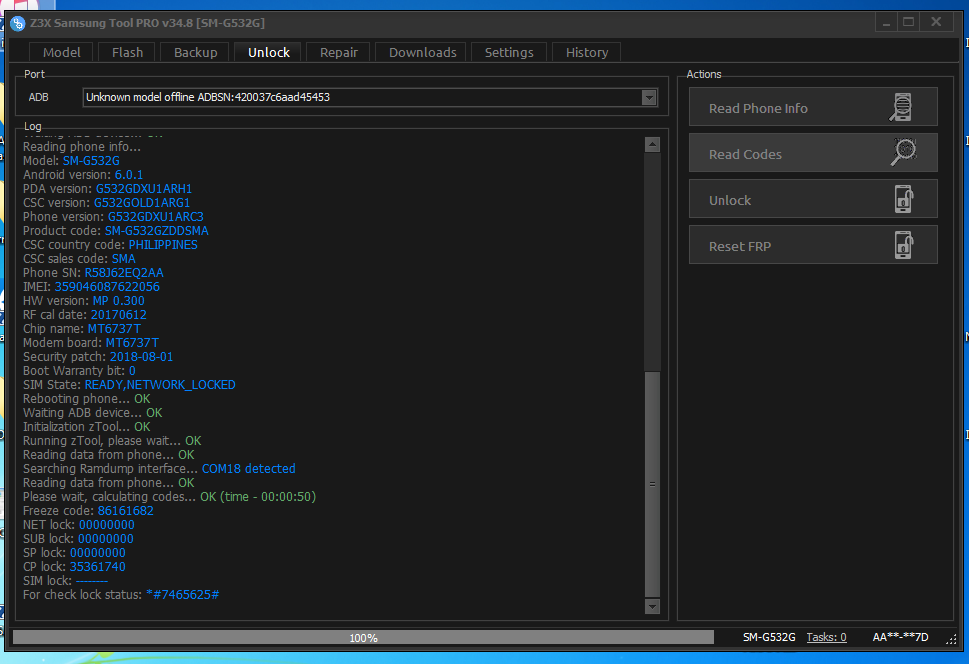Click Security patch 2018-08-01 value
Viewport: 969px width, 664px height.
click(142, 357)
